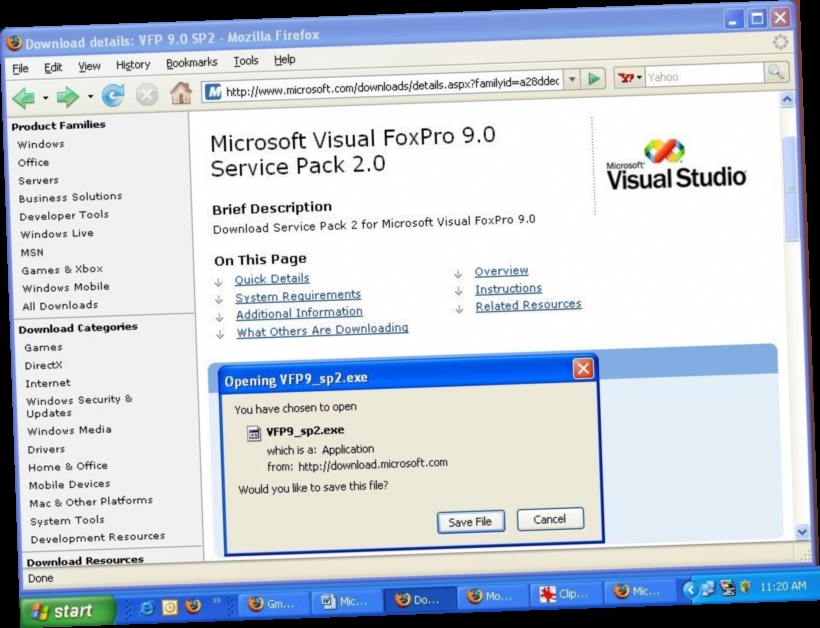Follow the What Others Are Downloading link
The width and height of the screenshot is (820, 628).
tap(322, 330)
